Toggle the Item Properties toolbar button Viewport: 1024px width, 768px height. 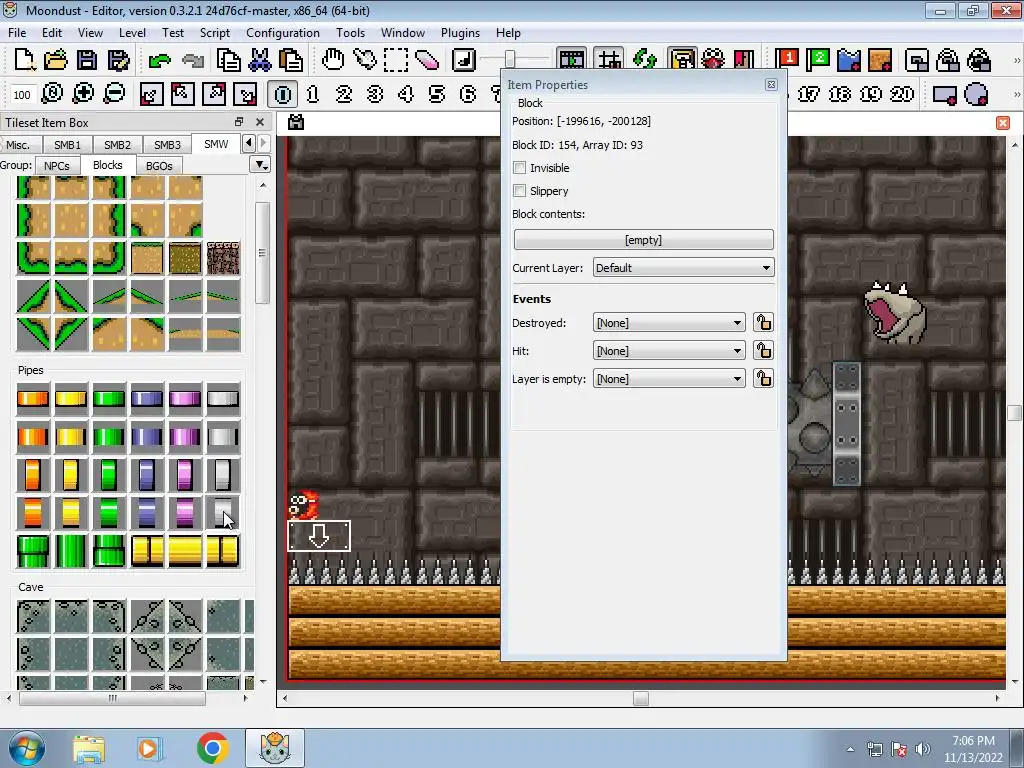[x=682, y=60]
